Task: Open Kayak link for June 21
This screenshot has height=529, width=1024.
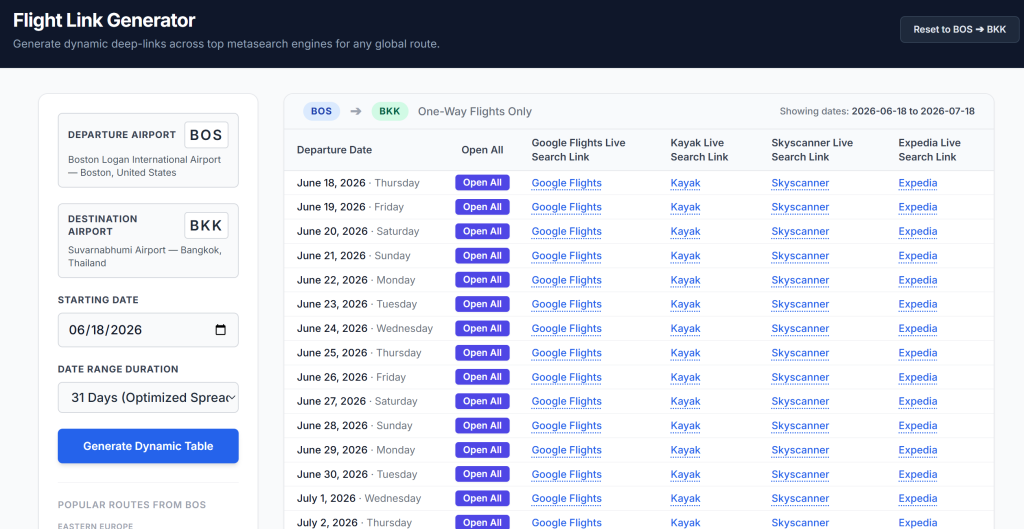Action: pos(685,255)
